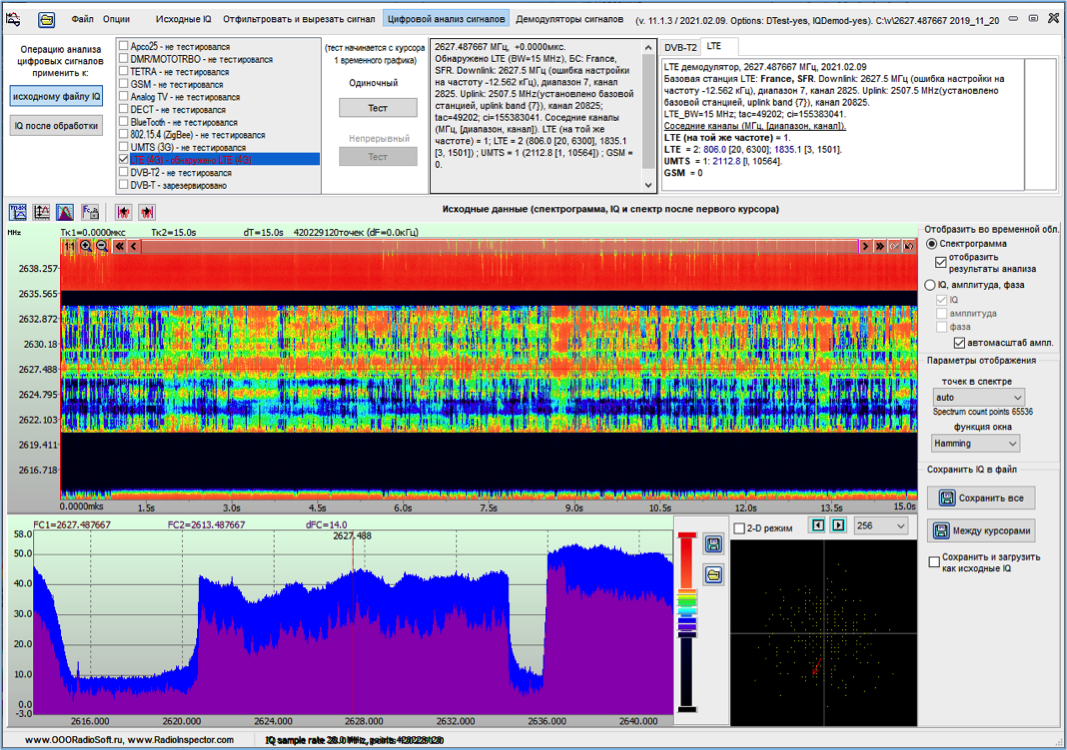Jump spectrogram forward with double right arrow
The image size is (1067, 750).
click(x=880, y=246)
